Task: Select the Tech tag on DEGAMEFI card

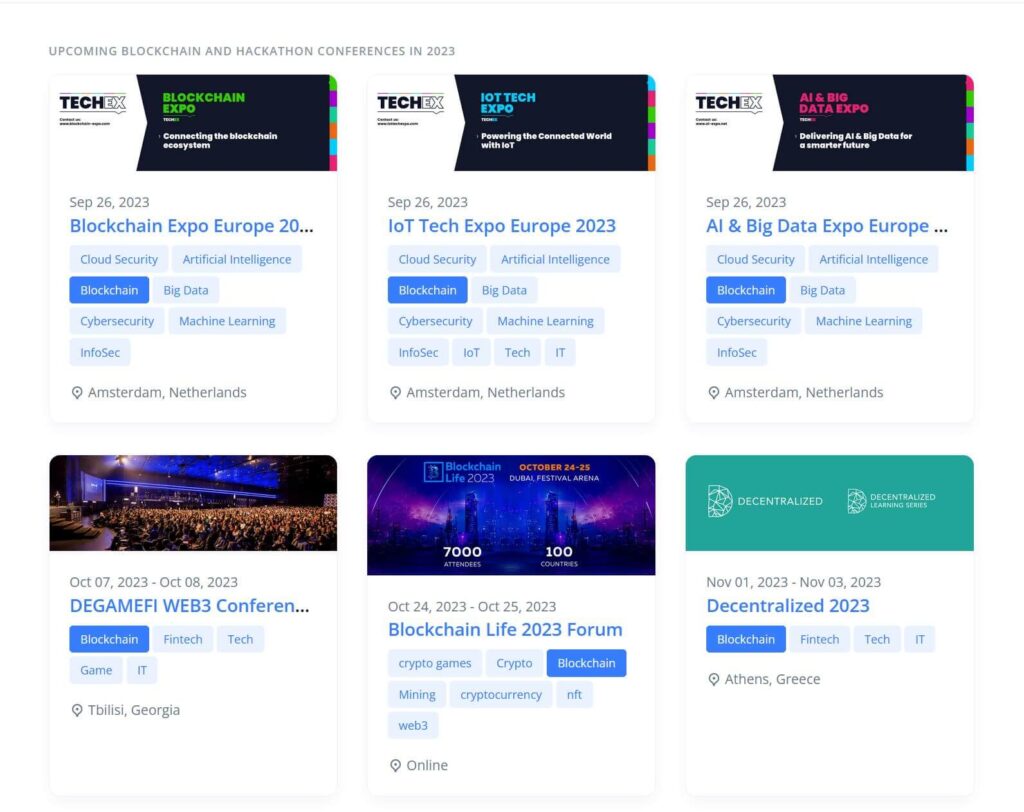Action: 240,640
